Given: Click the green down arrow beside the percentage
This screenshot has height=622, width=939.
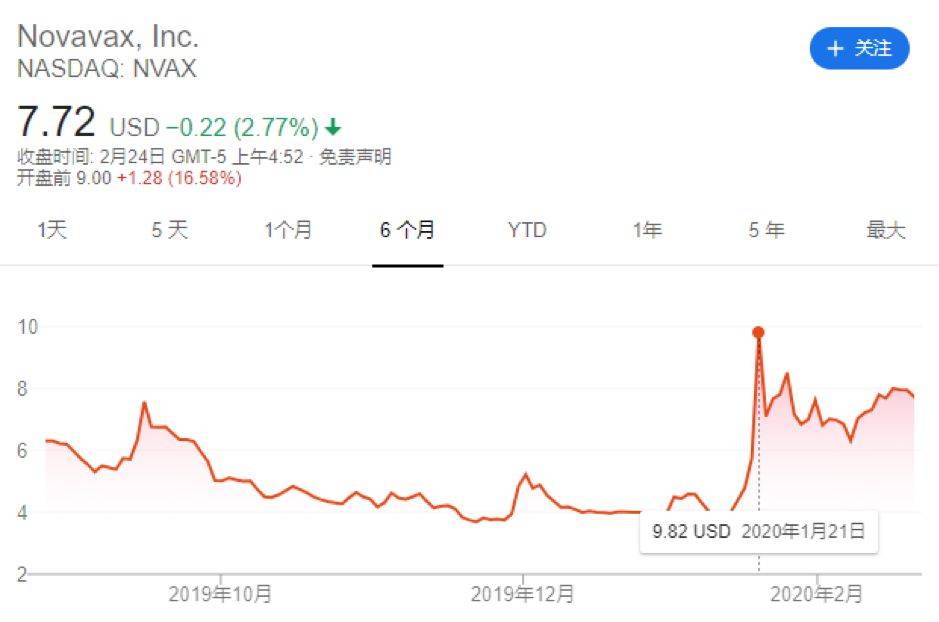Looking at the screenshot, I should (334, 127).
